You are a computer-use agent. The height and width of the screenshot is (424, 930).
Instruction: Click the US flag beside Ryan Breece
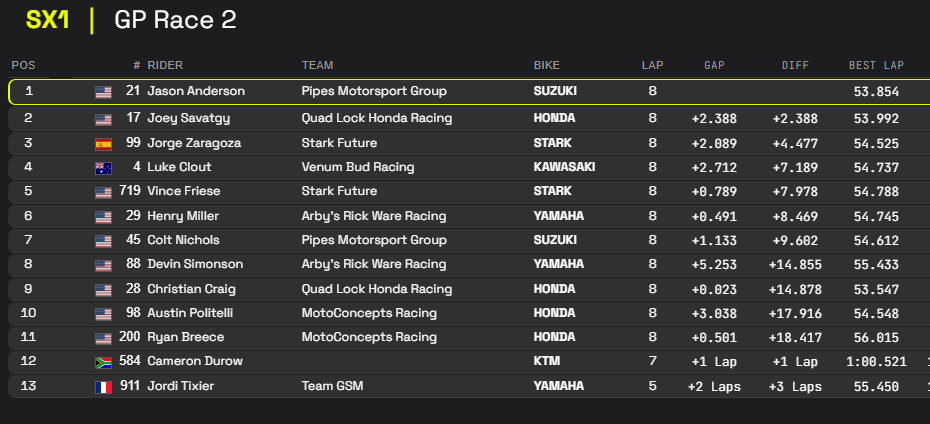pyautogui.click(x=103, y=338)
